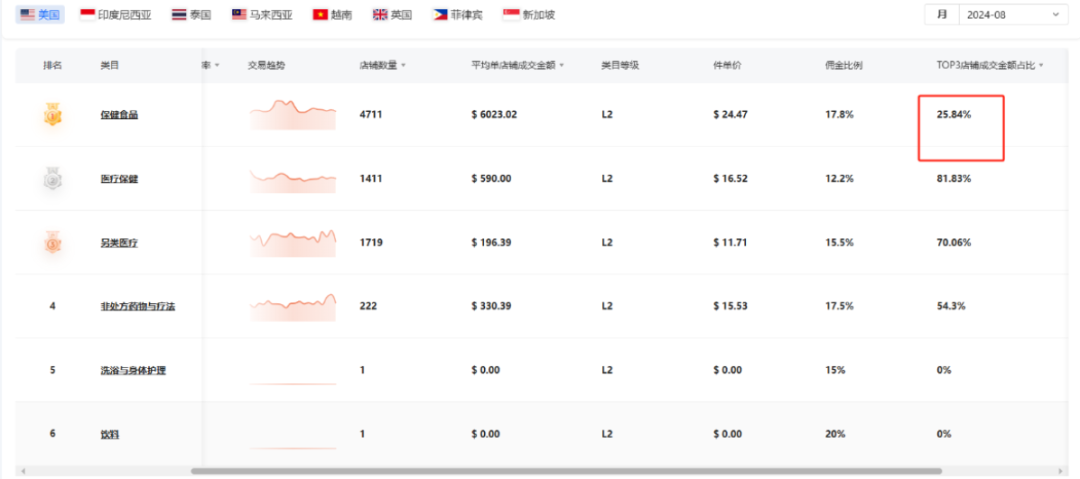
Task: Open the 非处方药物与疗法 category link
Action: click(x=138, y=306)
